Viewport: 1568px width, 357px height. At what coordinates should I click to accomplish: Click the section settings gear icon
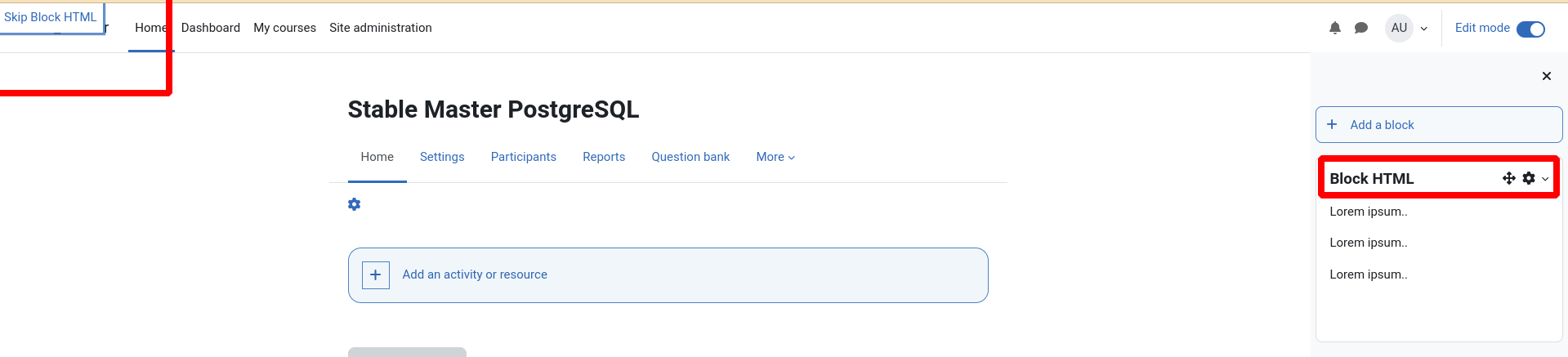click(354, 204)
